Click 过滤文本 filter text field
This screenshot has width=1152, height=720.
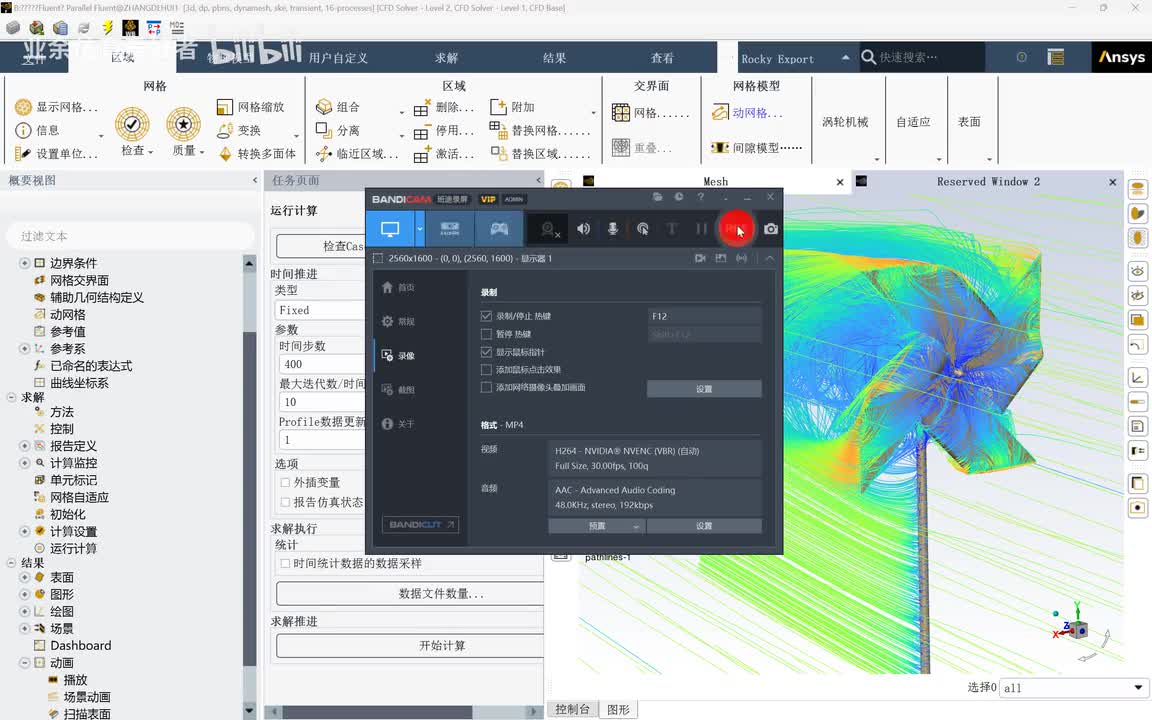pos(129,236)
